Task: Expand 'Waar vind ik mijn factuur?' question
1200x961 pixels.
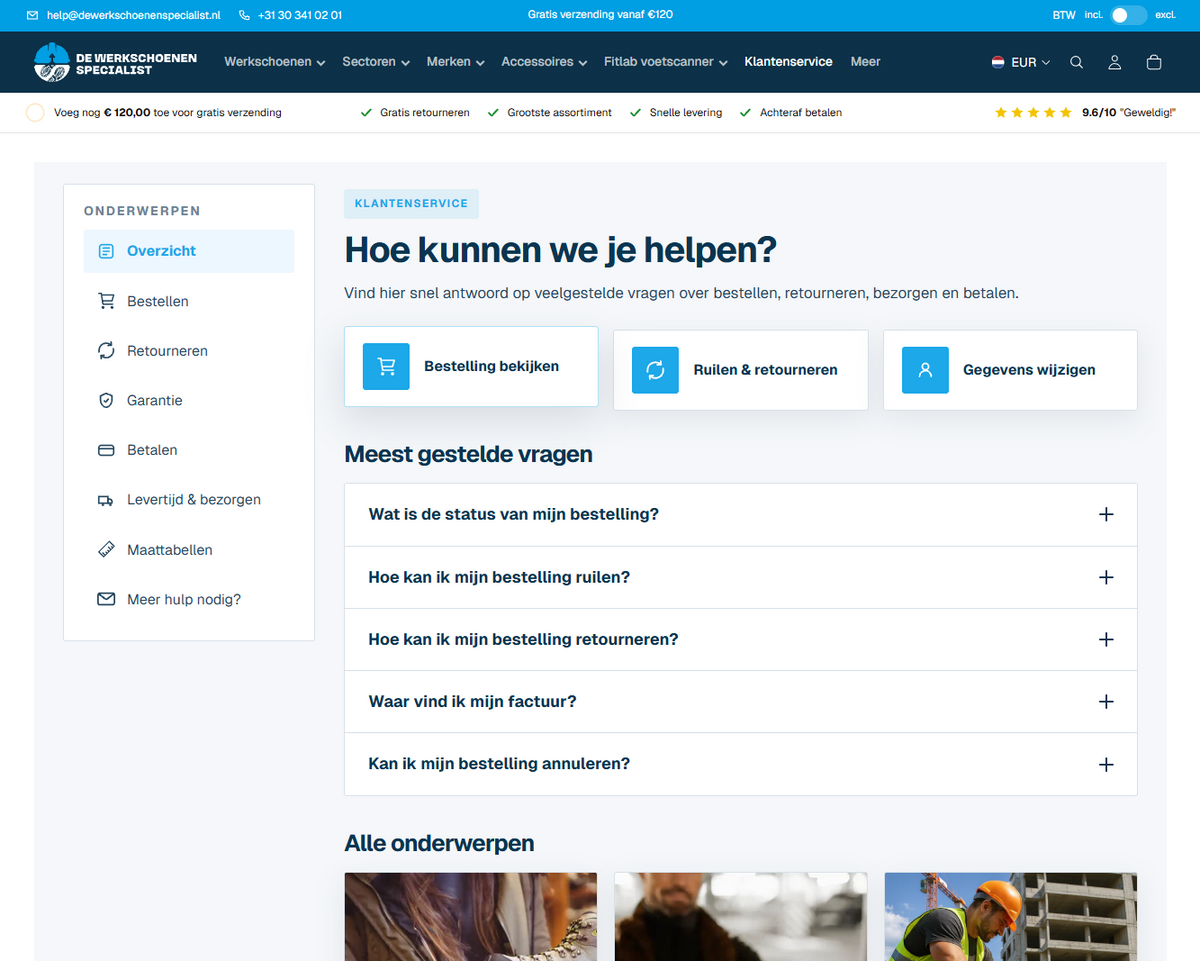Action: 741,702
